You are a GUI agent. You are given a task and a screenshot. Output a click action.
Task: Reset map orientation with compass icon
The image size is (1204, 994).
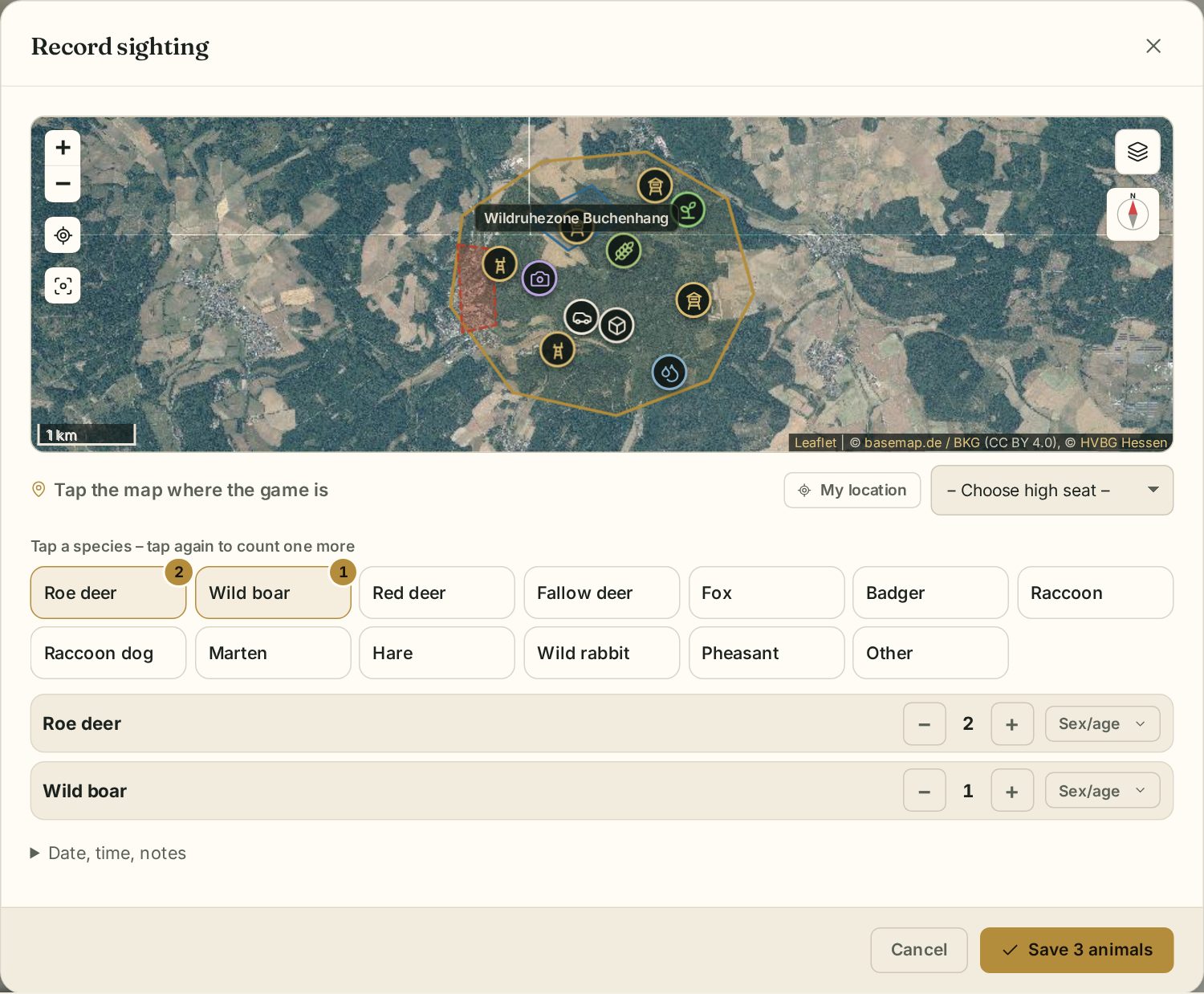click(x=1133, y=214)
